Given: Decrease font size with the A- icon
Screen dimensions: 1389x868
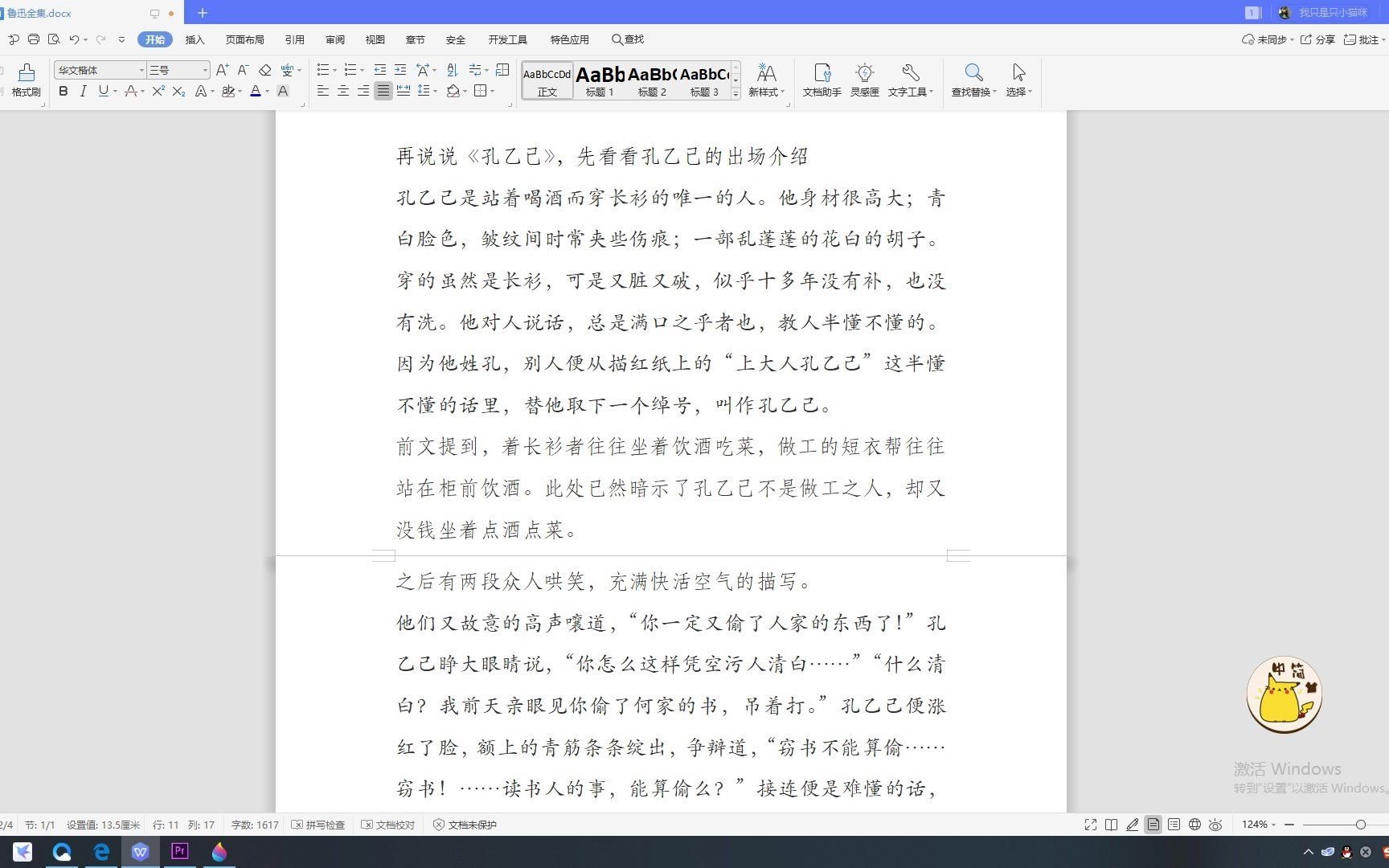Looking at the screenshot, I should click(x=243, y=70).
